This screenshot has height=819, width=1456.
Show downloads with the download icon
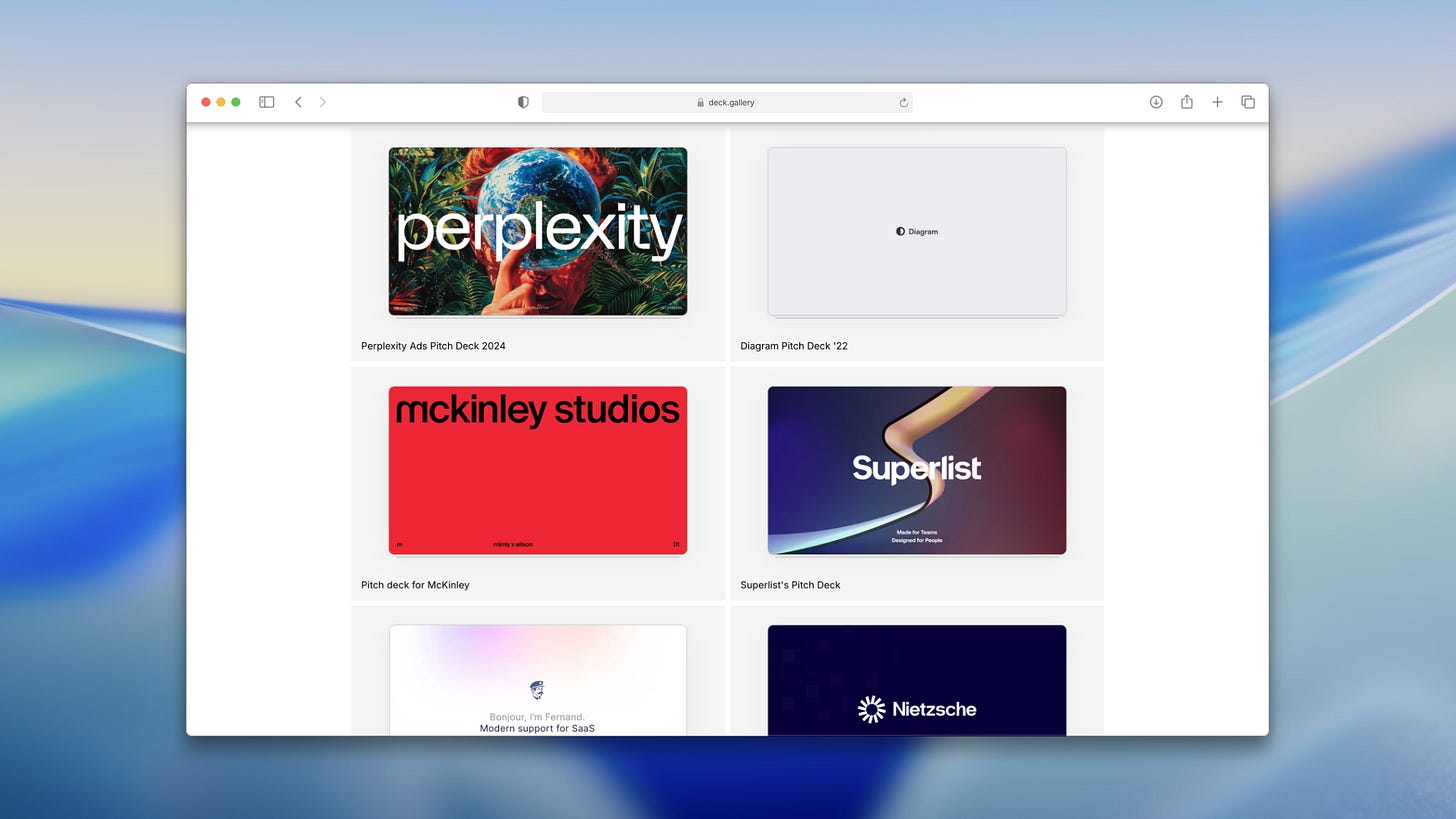point(1156,102)
